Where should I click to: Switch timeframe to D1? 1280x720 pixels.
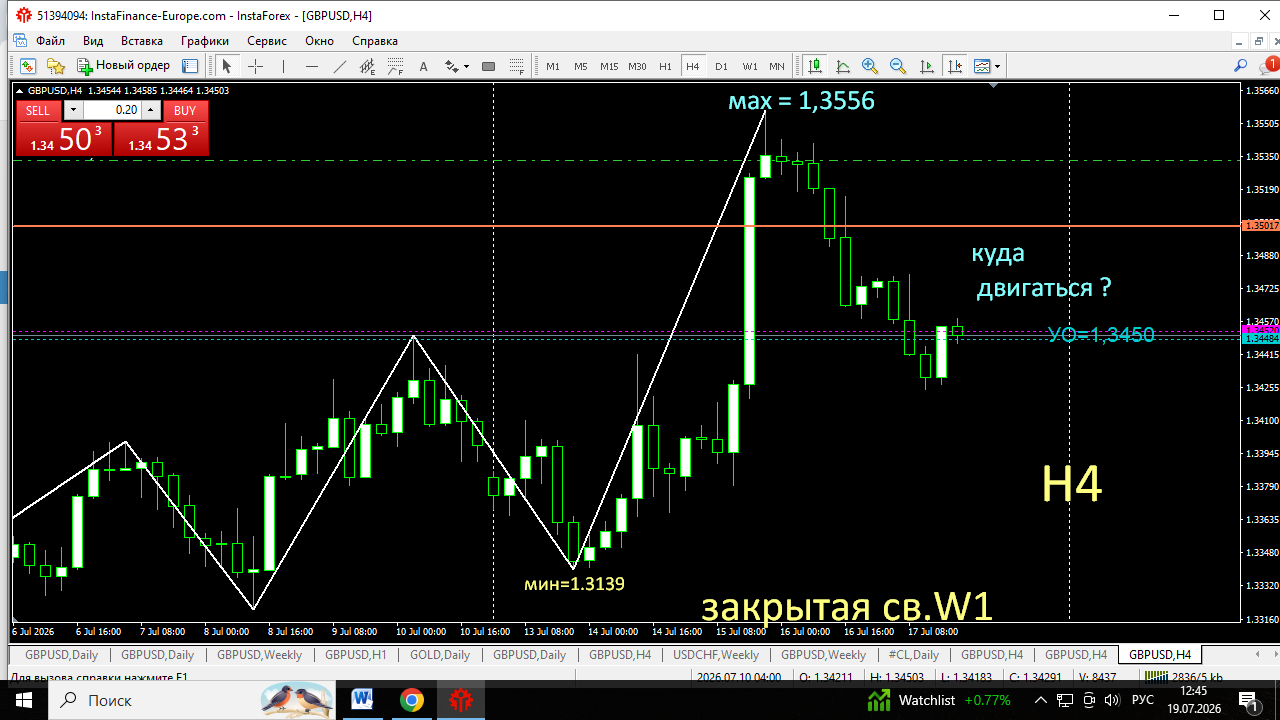point(721,66)
